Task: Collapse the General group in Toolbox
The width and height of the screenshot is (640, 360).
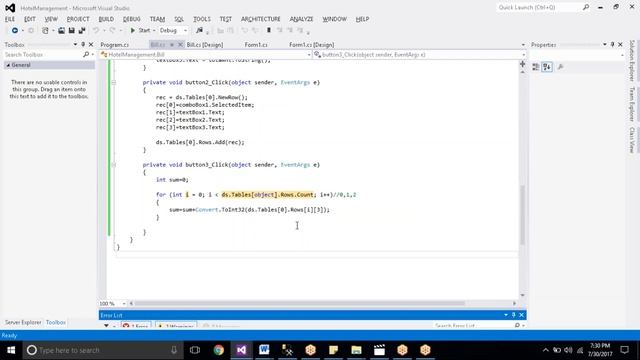Action: pos(8,65)
